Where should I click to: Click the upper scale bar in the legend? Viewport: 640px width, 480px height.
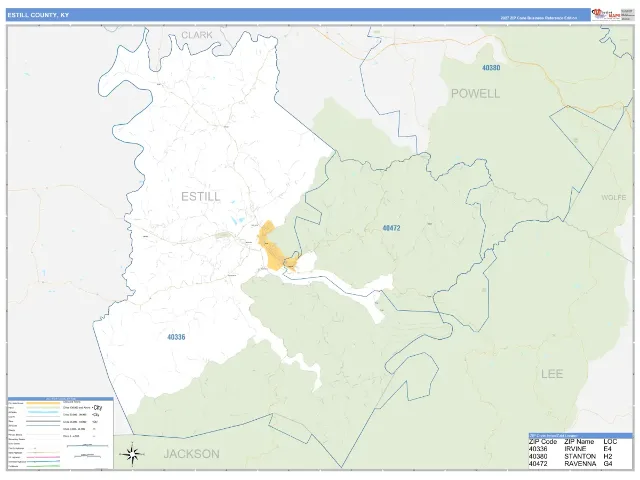(87, 445)
